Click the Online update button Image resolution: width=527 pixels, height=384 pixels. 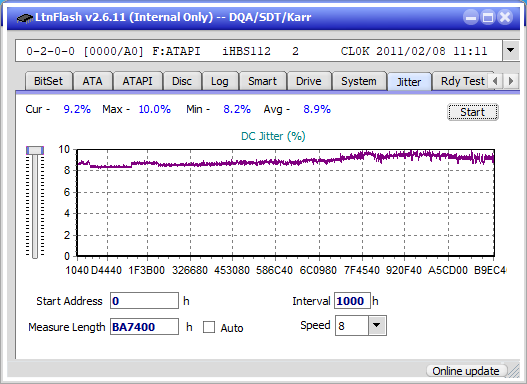(466, 371)
